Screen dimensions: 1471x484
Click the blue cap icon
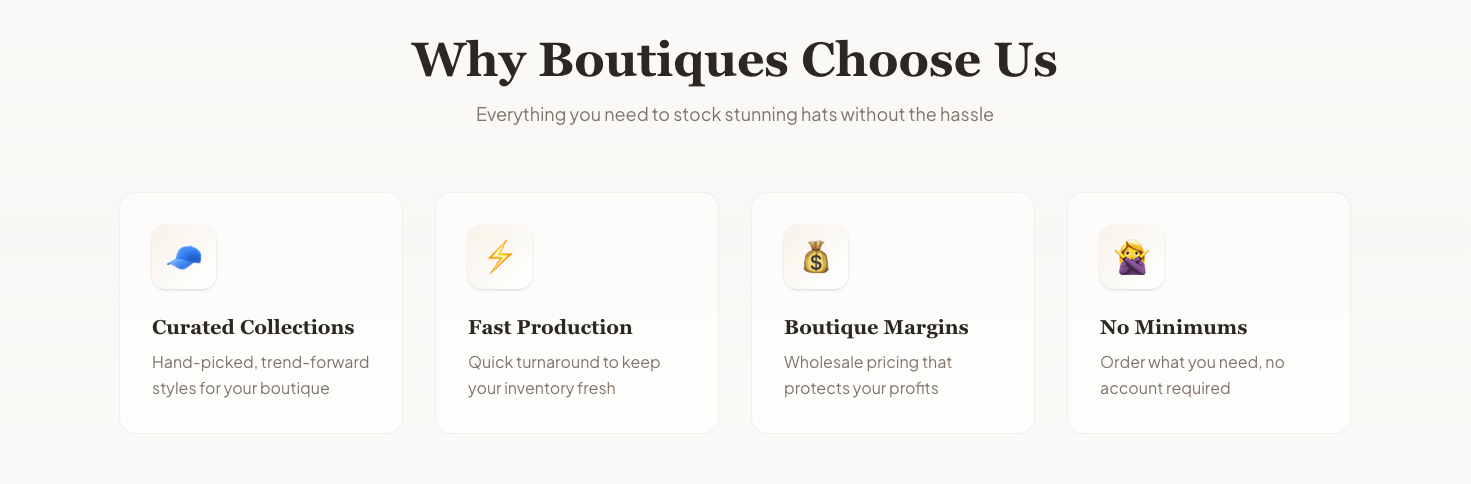(184, 257)
